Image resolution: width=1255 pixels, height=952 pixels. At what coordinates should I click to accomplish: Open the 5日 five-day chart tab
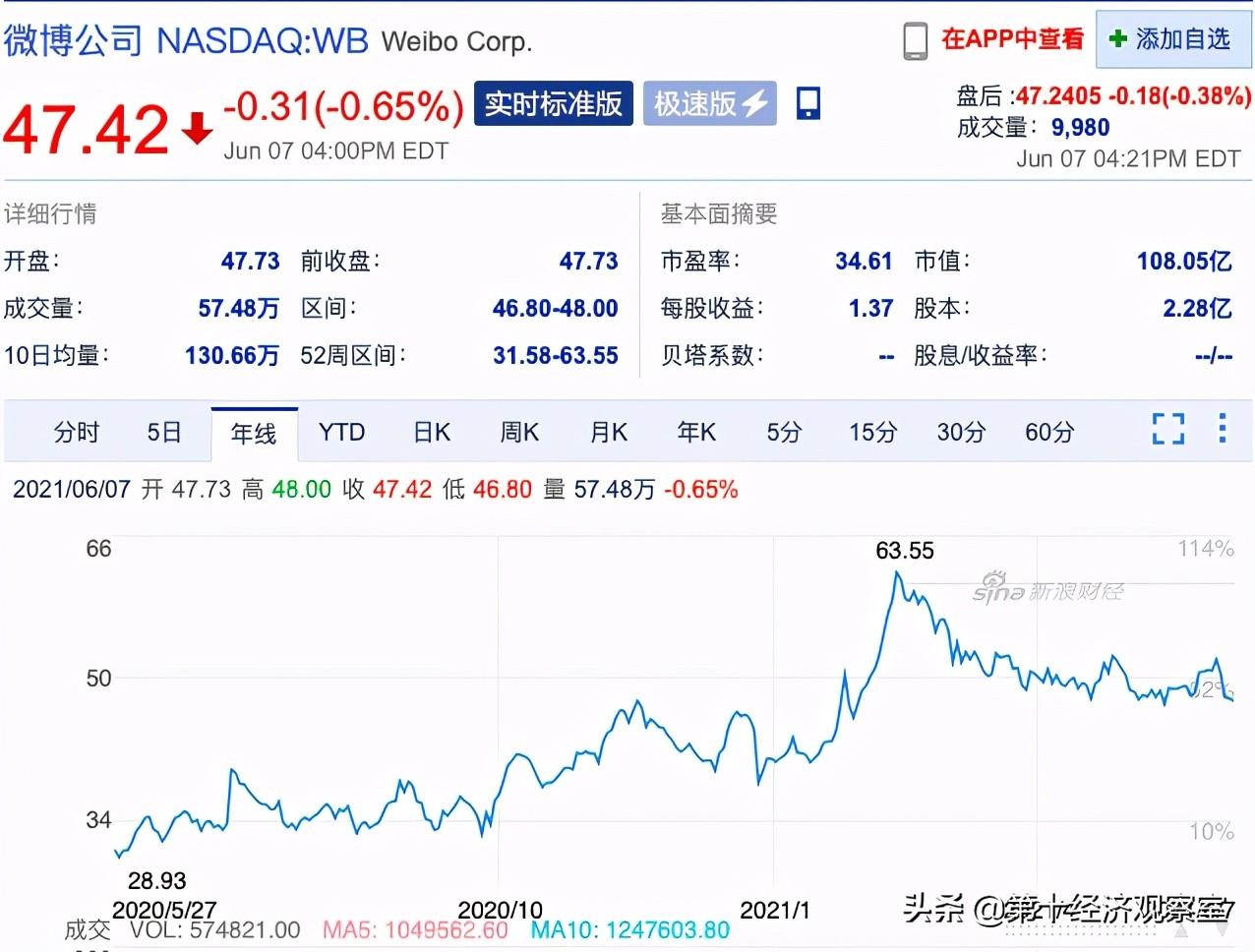pos(164,431)
